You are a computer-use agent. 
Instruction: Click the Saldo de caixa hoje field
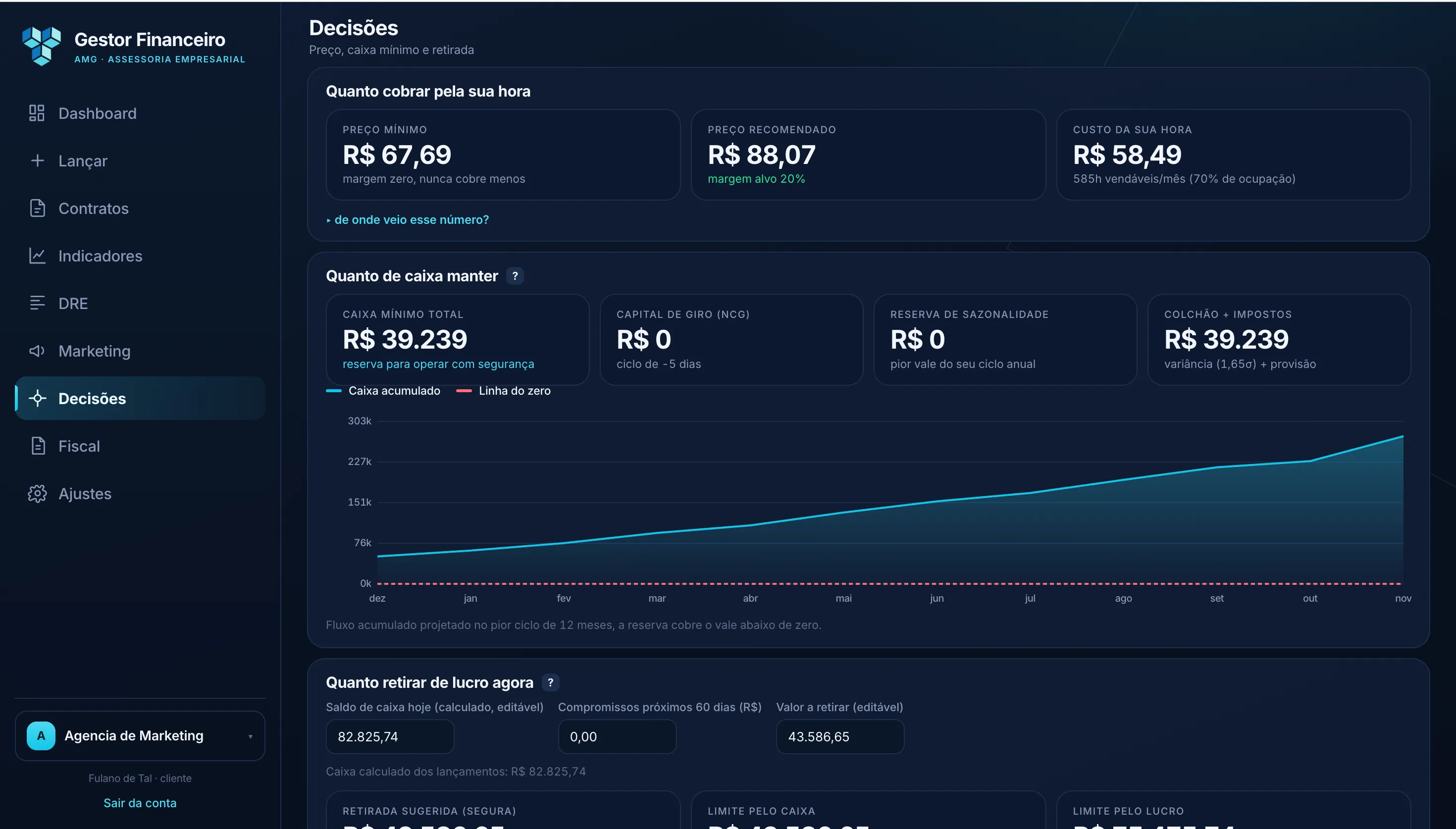390,737
